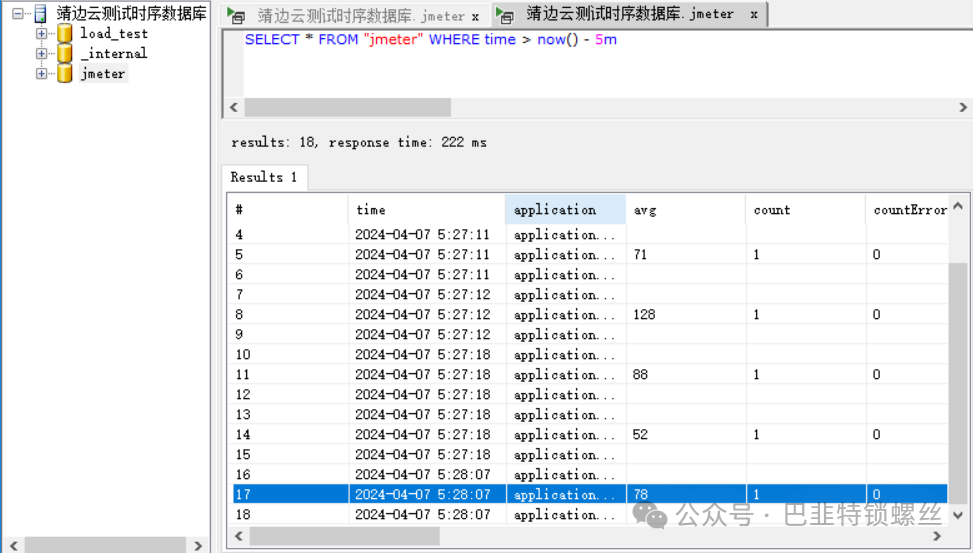Click query editor scroll left arrow
Image resolution: width=973 pixels, height=553 pixels.
click(234, 107)
